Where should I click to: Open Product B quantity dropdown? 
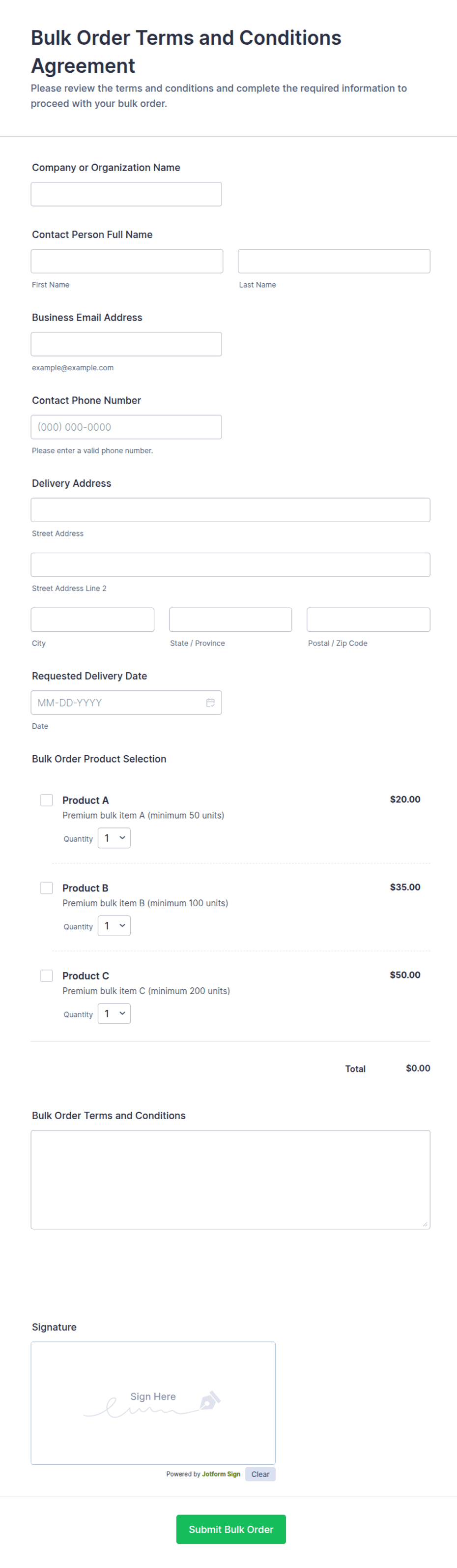[114, 926]
